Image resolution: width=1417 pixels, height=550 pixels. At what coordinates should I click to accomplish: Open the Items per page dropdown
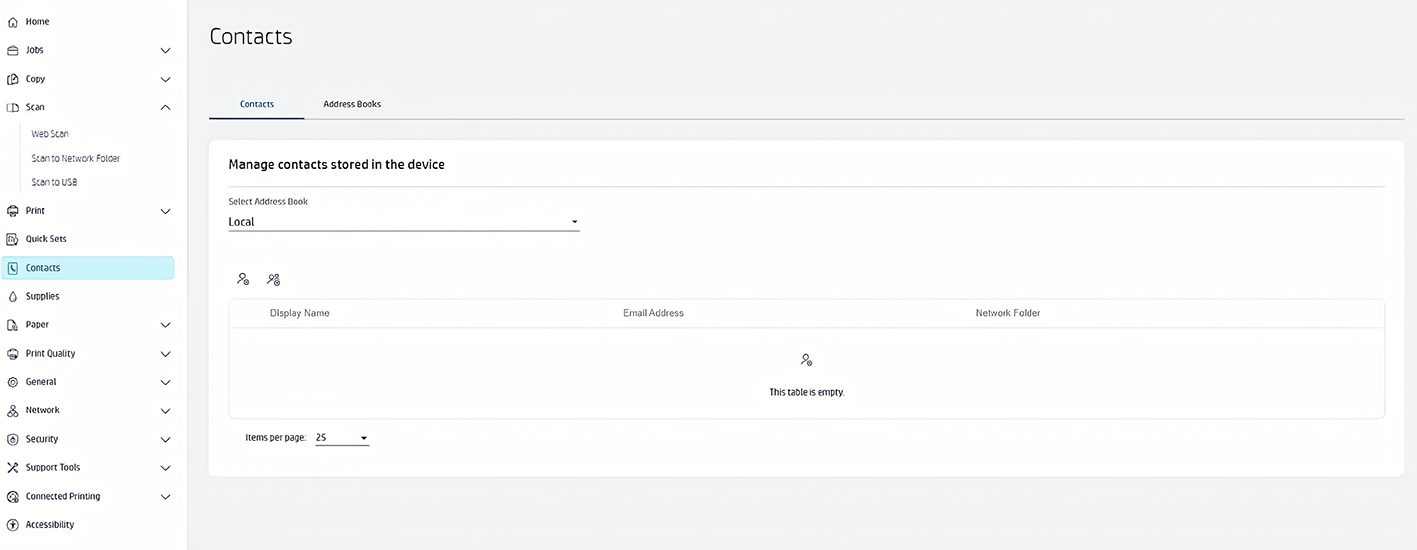[x=342, y=438]
